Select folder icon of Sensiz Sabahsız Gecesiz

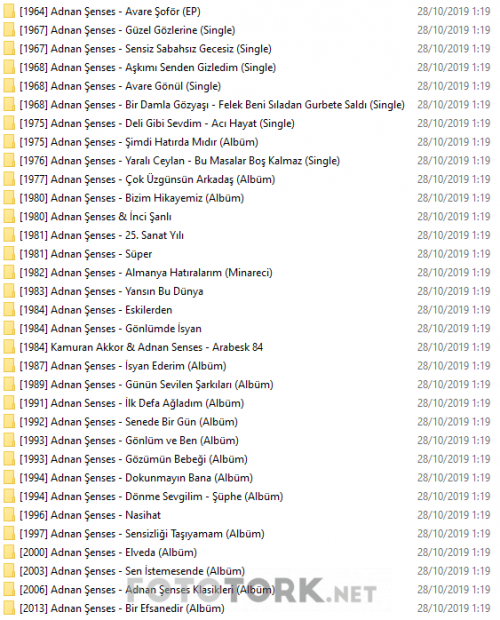click(x=9, y=49)
